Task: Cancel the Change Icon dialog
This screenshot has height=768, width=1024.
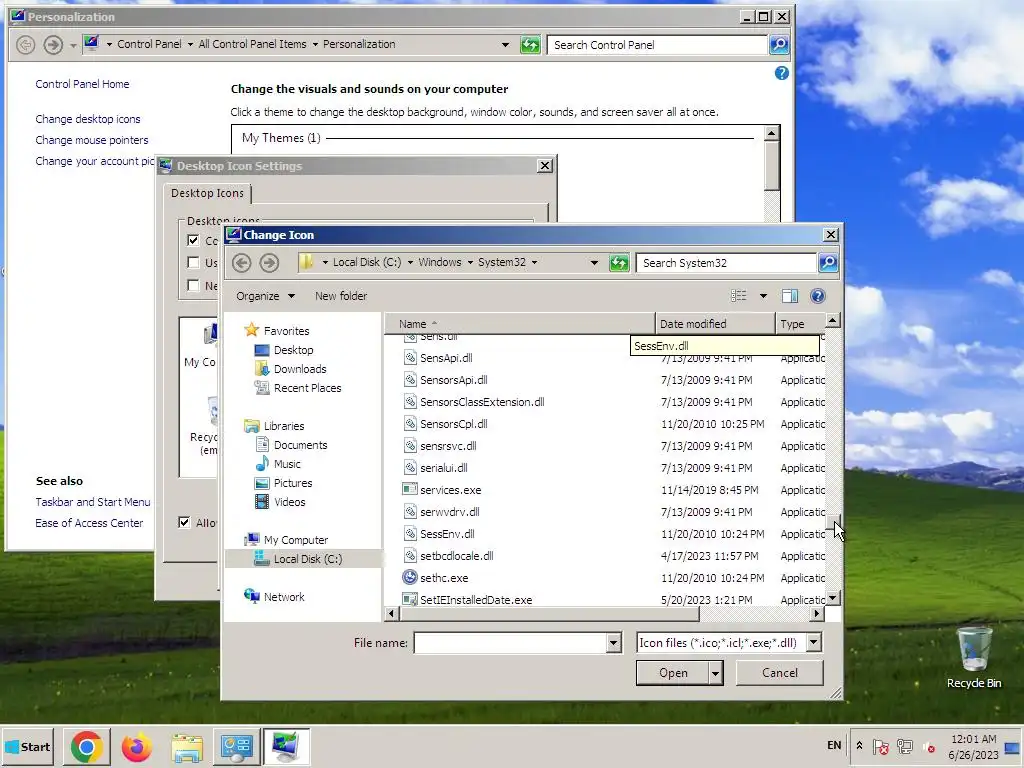Action: click(x=780, y=673)
